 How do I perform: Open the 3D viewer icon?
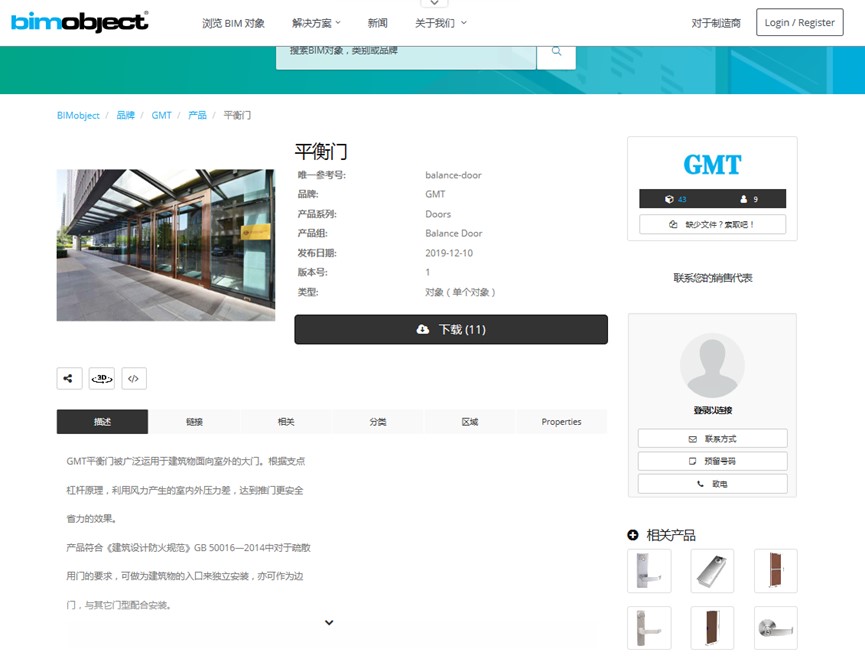coord(102,378)
